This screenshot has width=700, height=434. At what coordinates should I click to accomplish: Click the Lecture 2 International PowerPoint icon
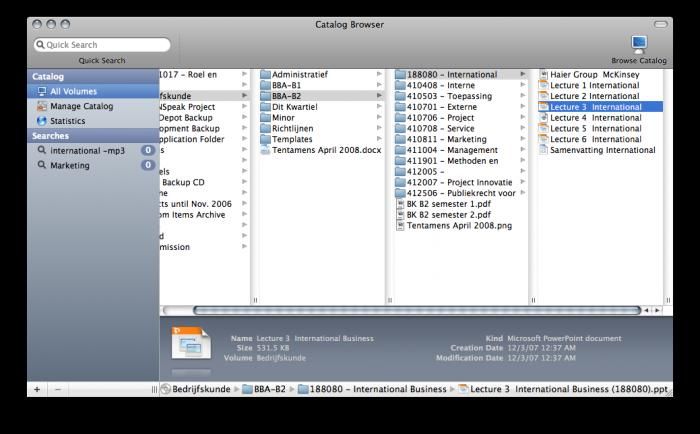(x=543, y=96)
